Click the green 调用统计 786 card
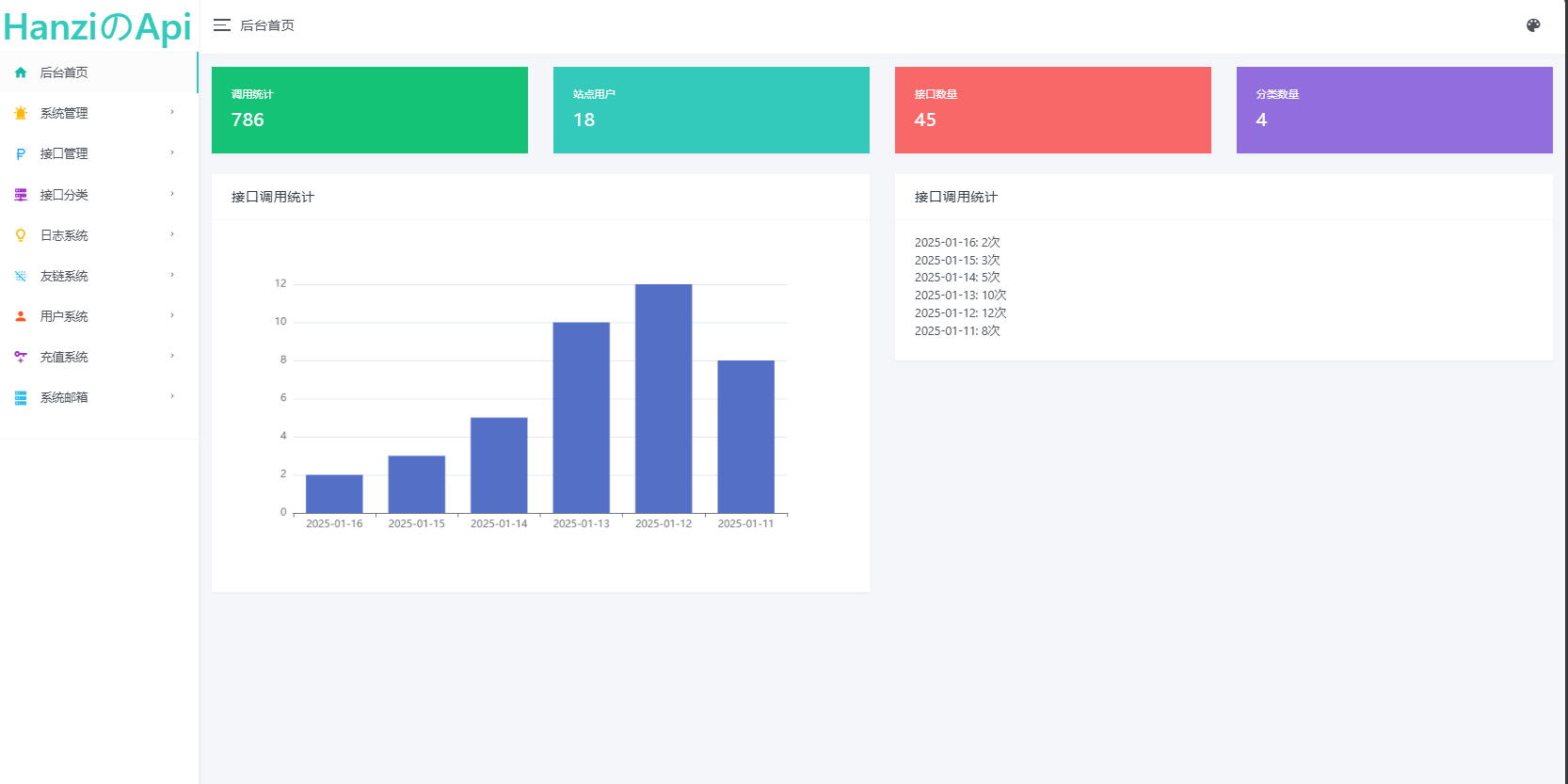The height and width of the screenshot is (784, 1568). tap(370, 110)
